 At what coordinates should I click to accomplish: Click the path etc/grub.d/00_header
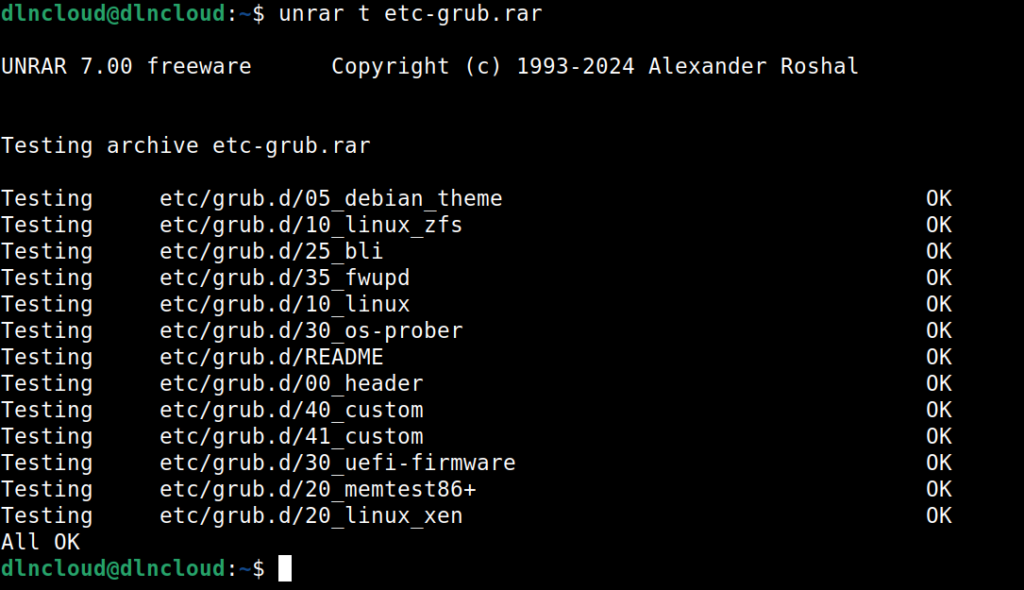pyautogui.click(x=291, y=383)
